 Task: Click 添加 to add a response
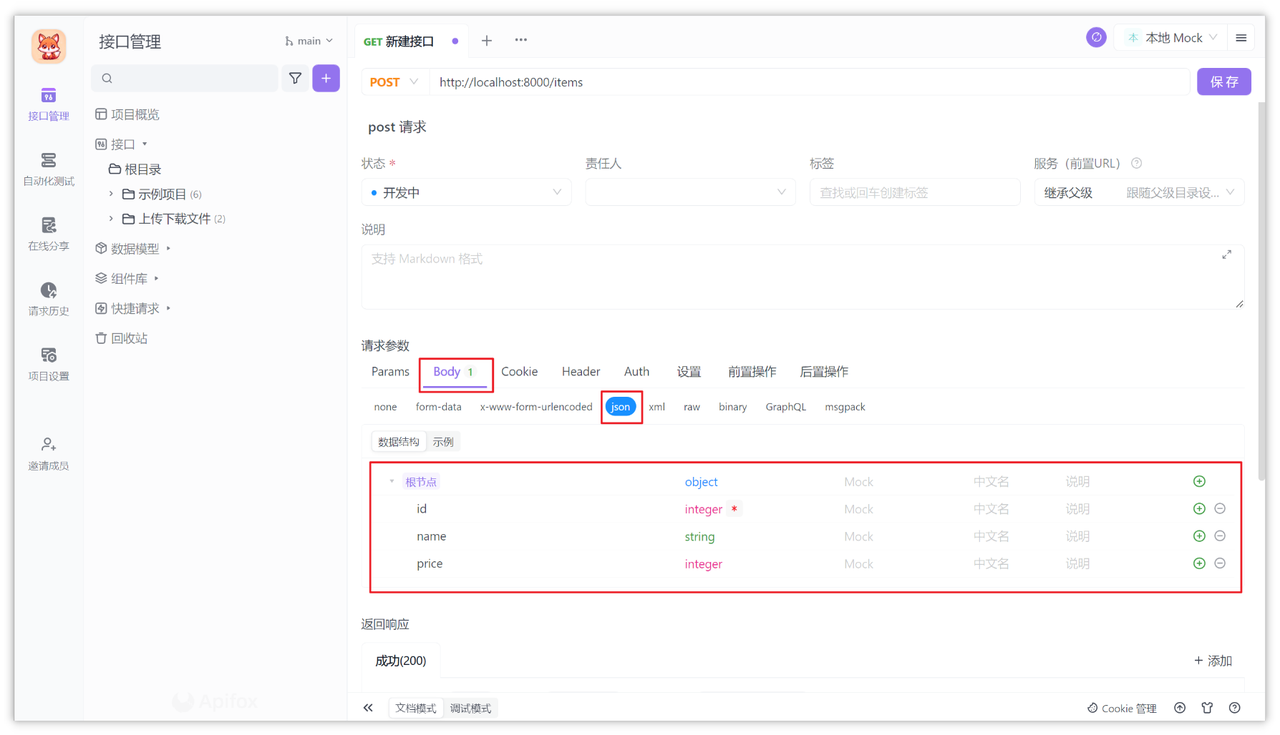point(1213,661)
